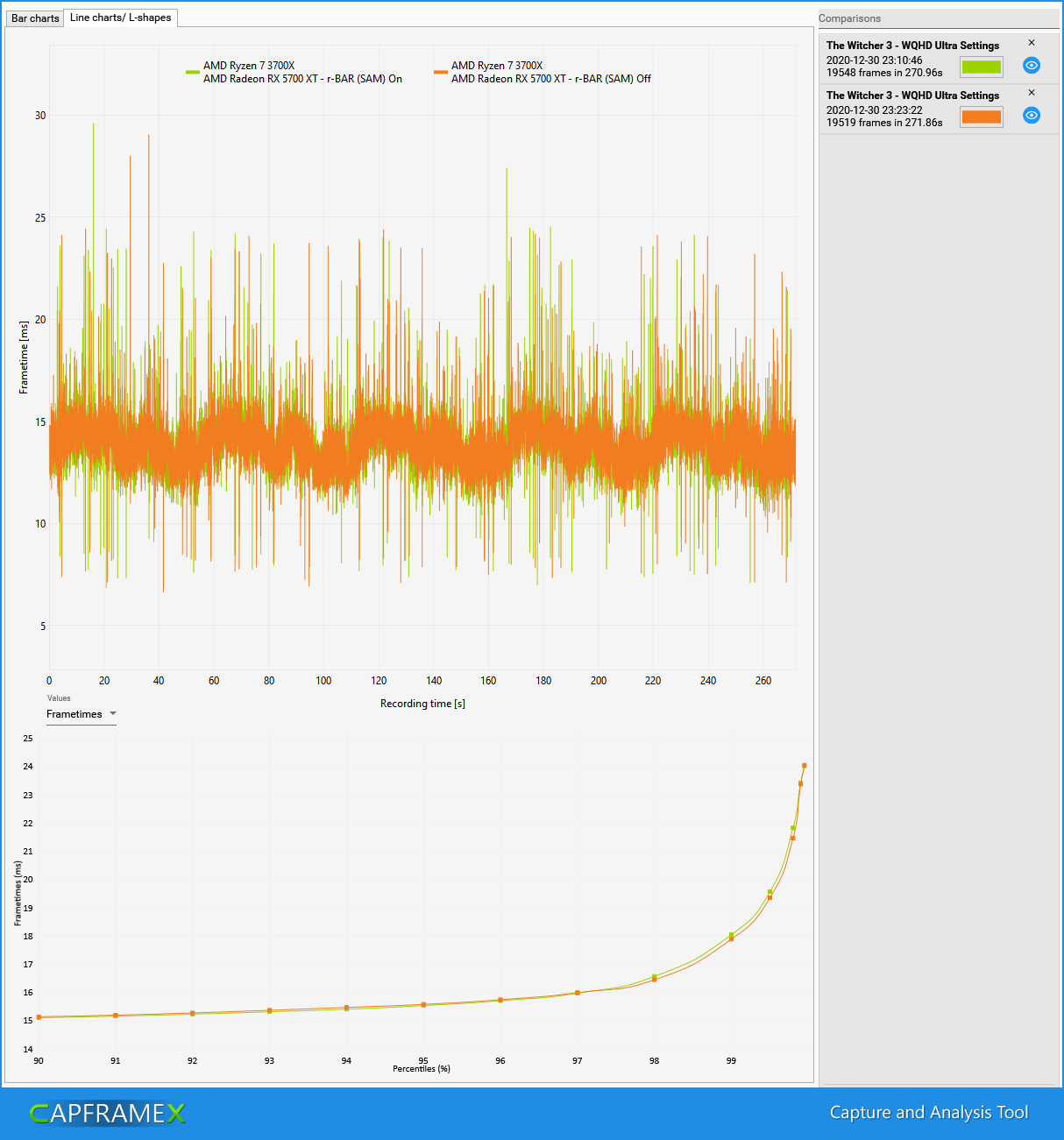Remove the second Witcher 3 comparison entry
Viewport: 1064px width, 1140px height.
1032,92
